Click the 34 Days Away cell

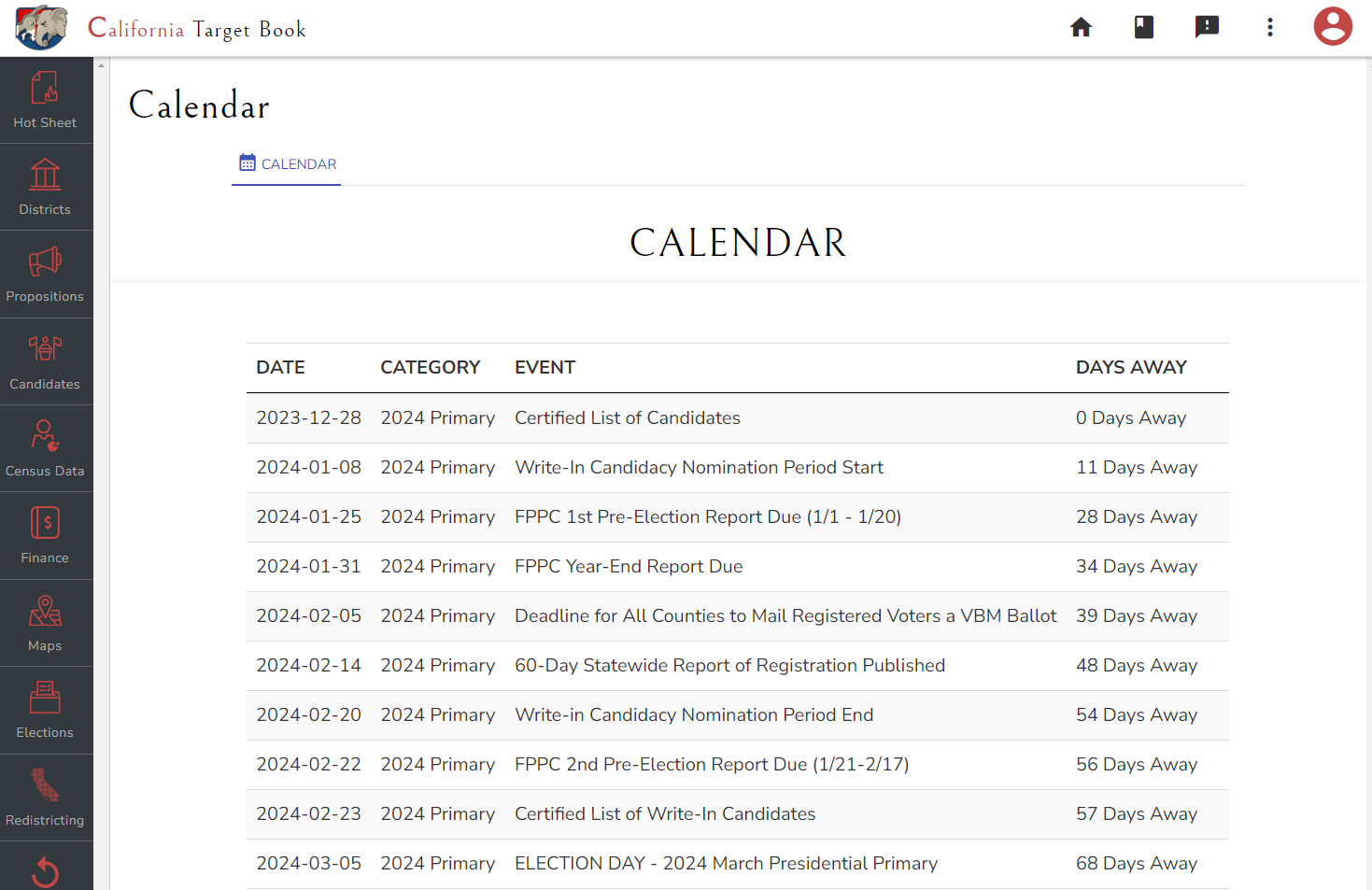click(x=1137, y=567)
